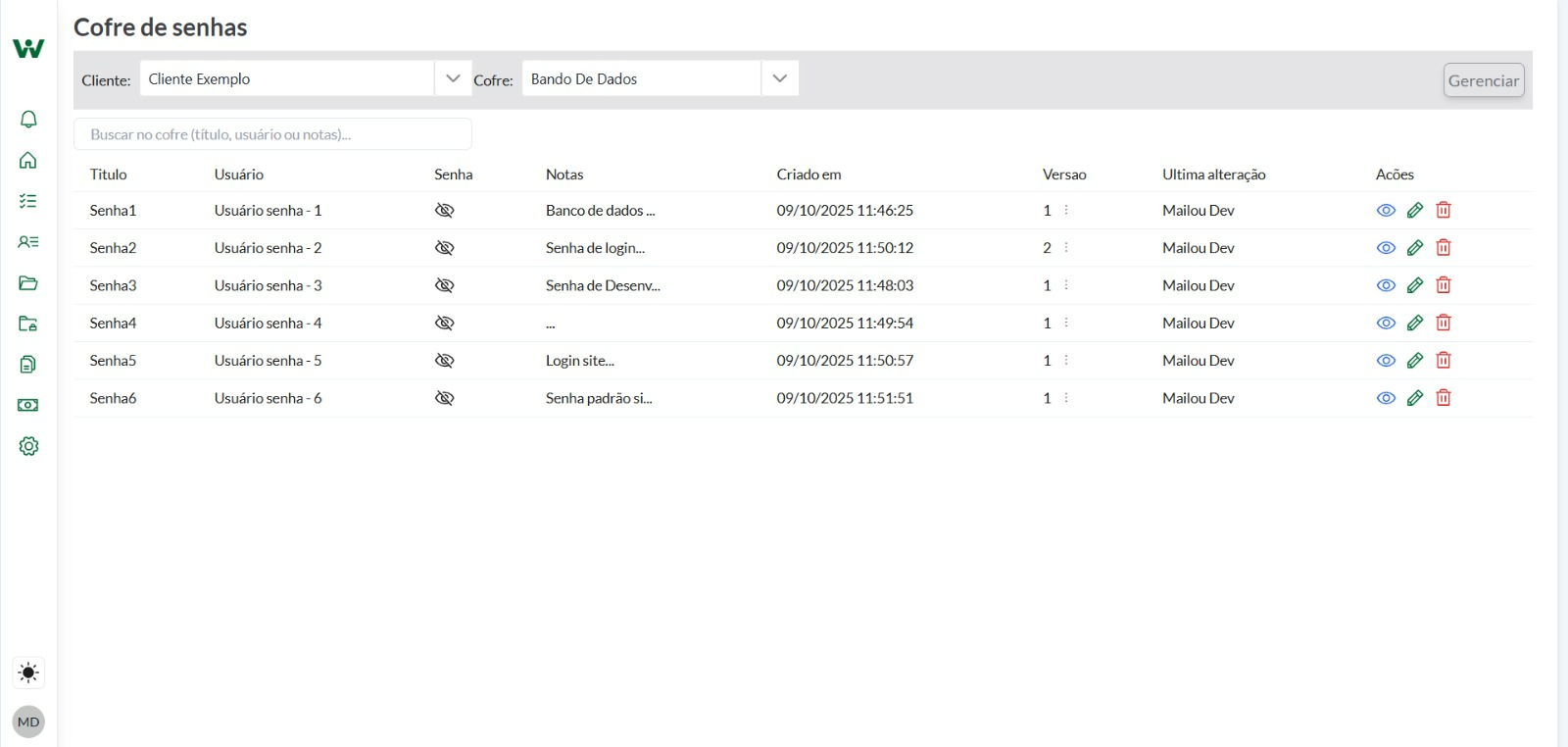View details eye icon for Senha3

[x=1386, y=285]
